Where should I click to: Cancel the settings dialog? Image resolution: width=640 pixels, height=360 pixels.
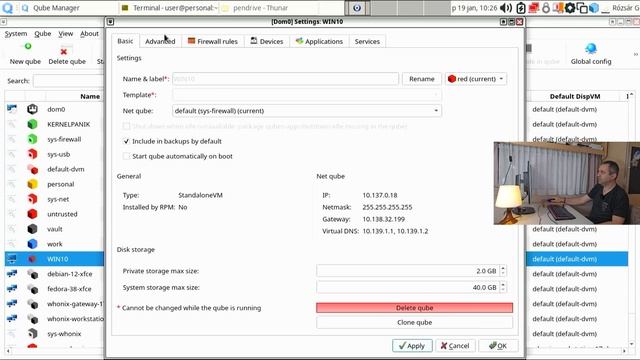point(455,346)
